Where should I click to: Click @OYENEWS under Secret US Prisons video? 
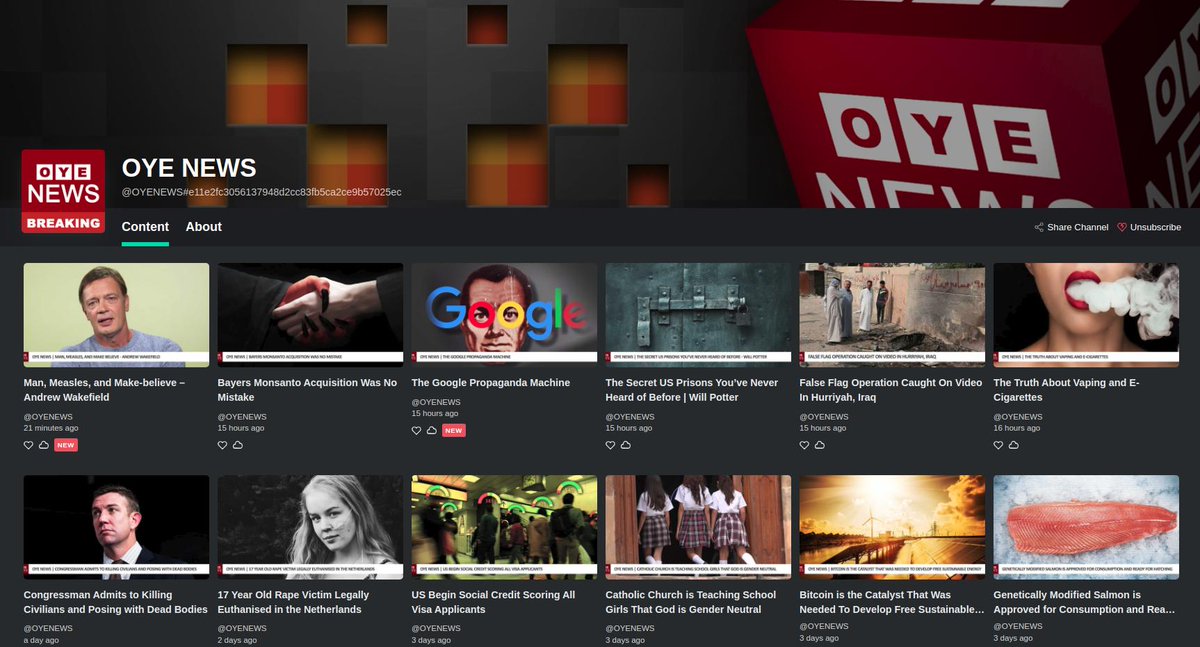pyautogui.click(x=630, y=417)
